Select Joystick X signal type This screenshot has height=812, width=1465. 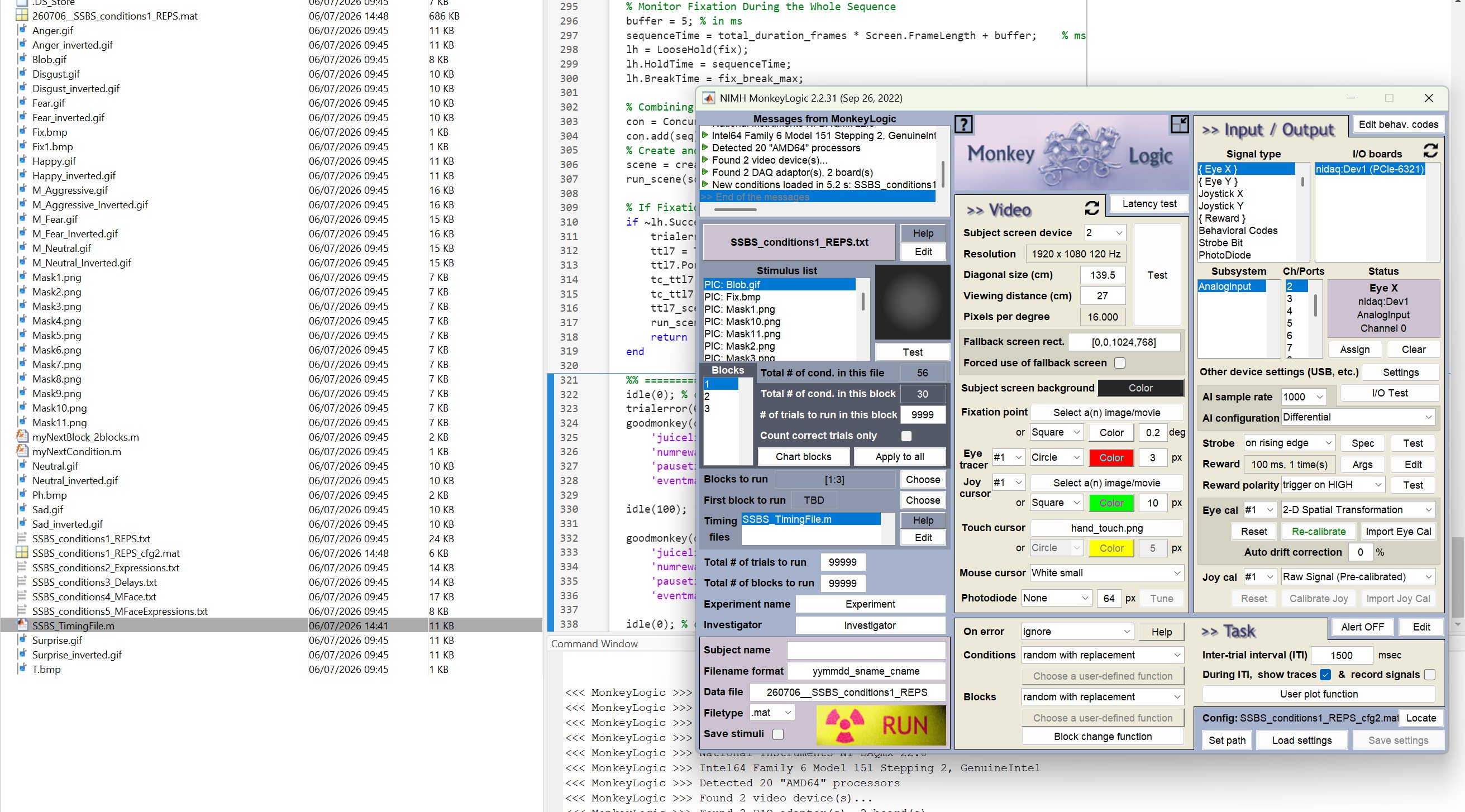tap(1220, 193)
